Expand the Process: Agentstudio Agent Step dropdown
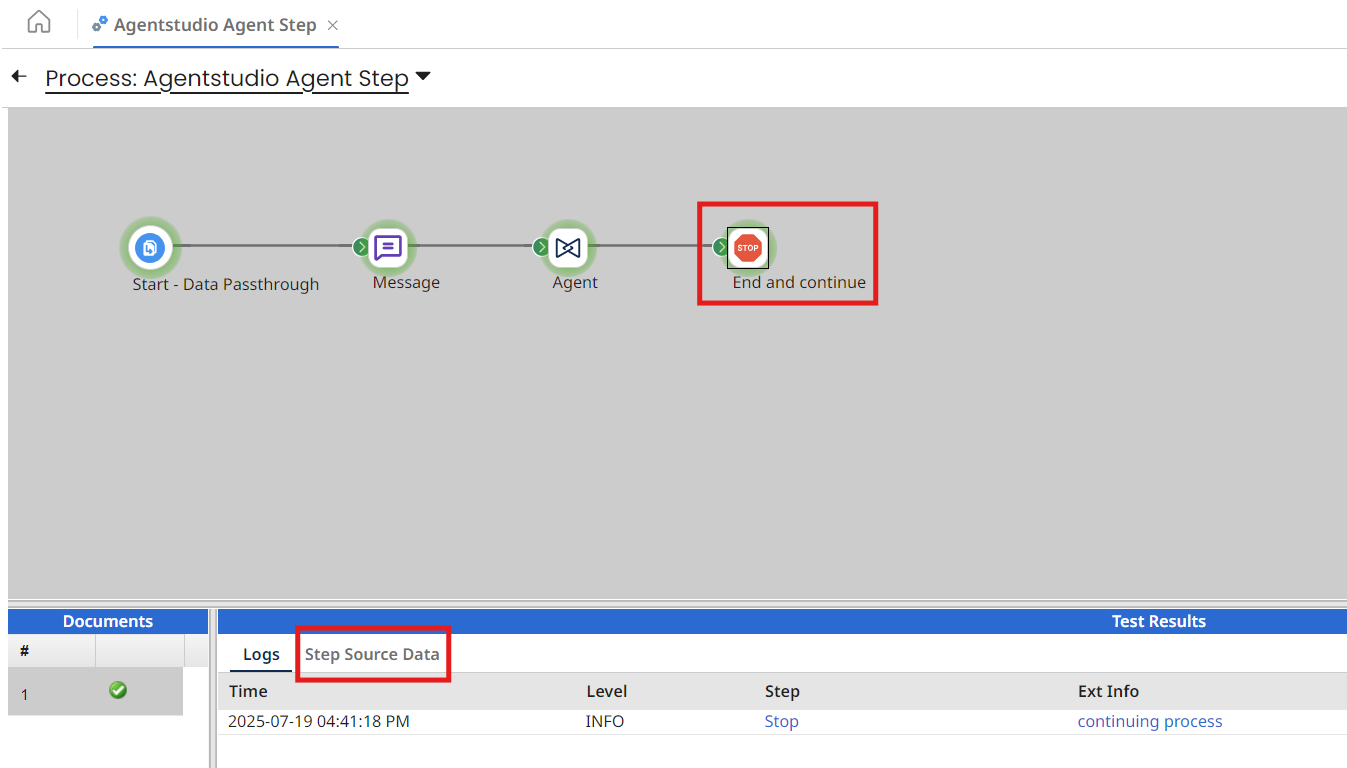1347x768 pixels. [422, 76]
